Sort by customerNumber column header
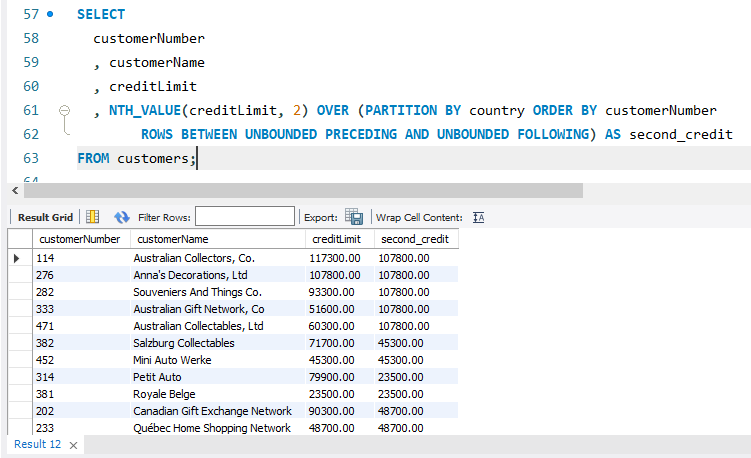The image size is (751, 458). tap(81, 239)
